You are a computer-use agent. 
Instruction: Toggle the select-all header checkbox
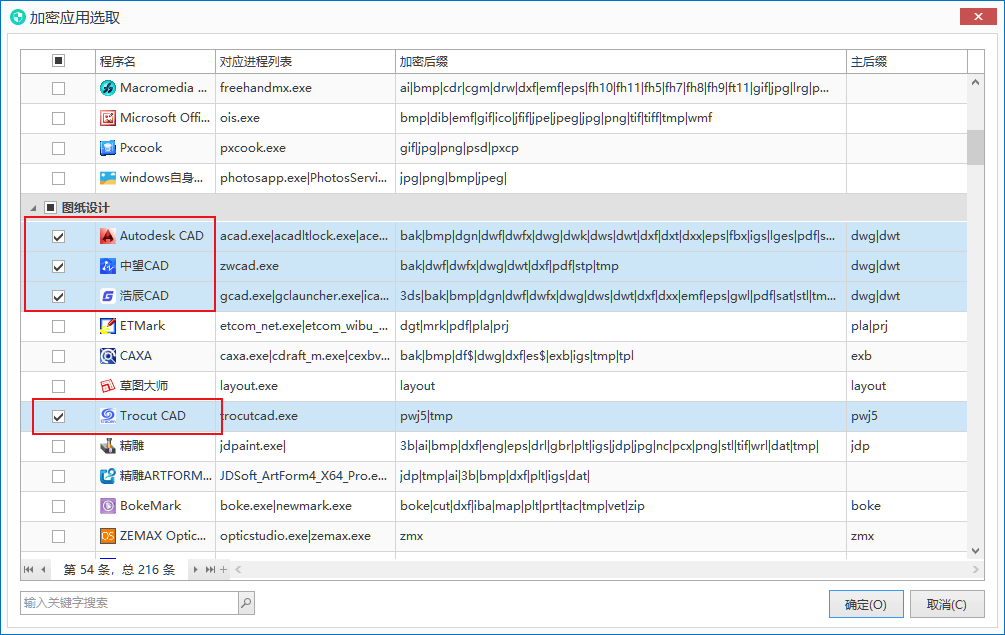click(58, 61)
